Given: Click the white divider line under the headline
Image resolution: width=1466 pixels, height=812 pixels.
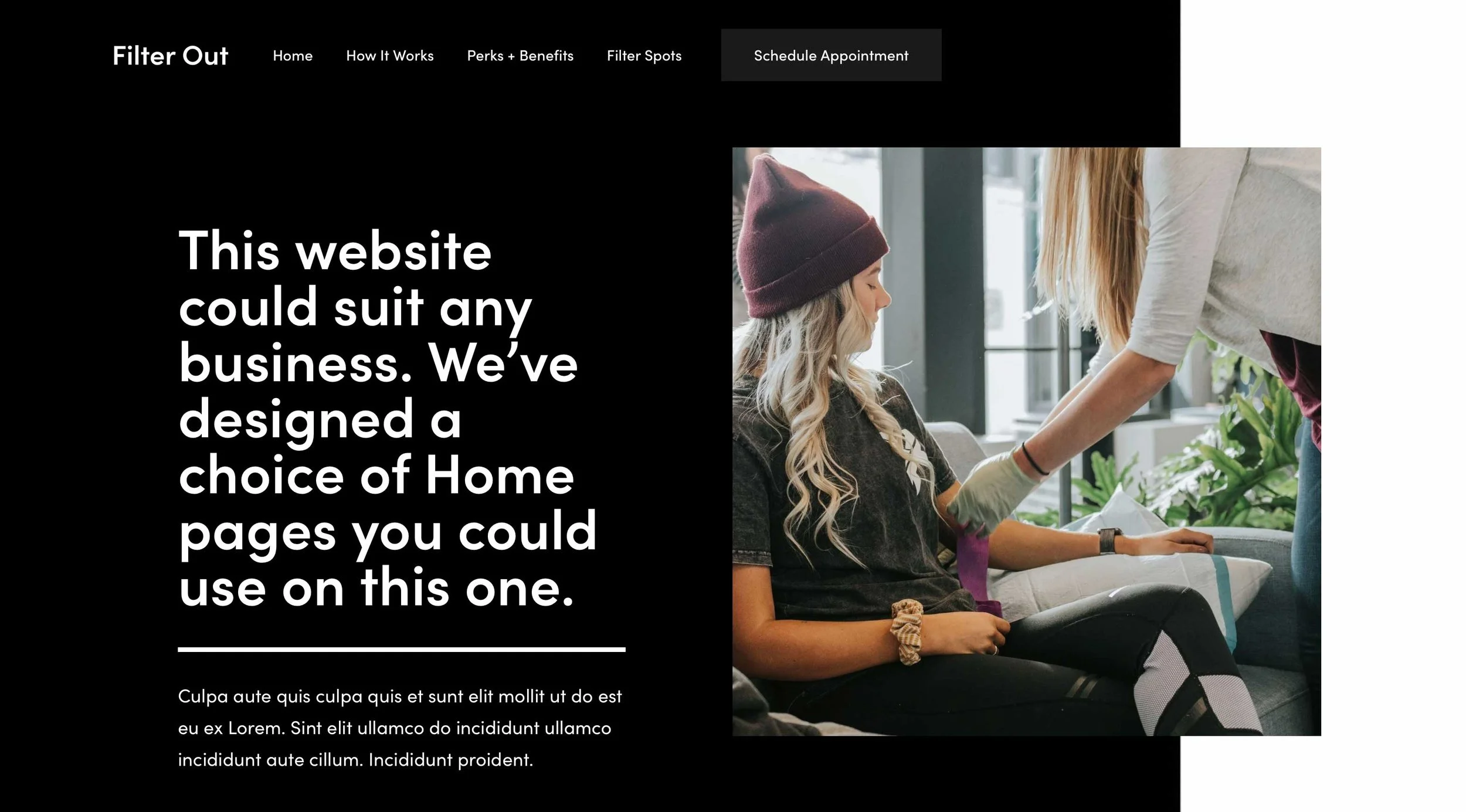Looking at the screenshot, I should click(x=402, y=650).
